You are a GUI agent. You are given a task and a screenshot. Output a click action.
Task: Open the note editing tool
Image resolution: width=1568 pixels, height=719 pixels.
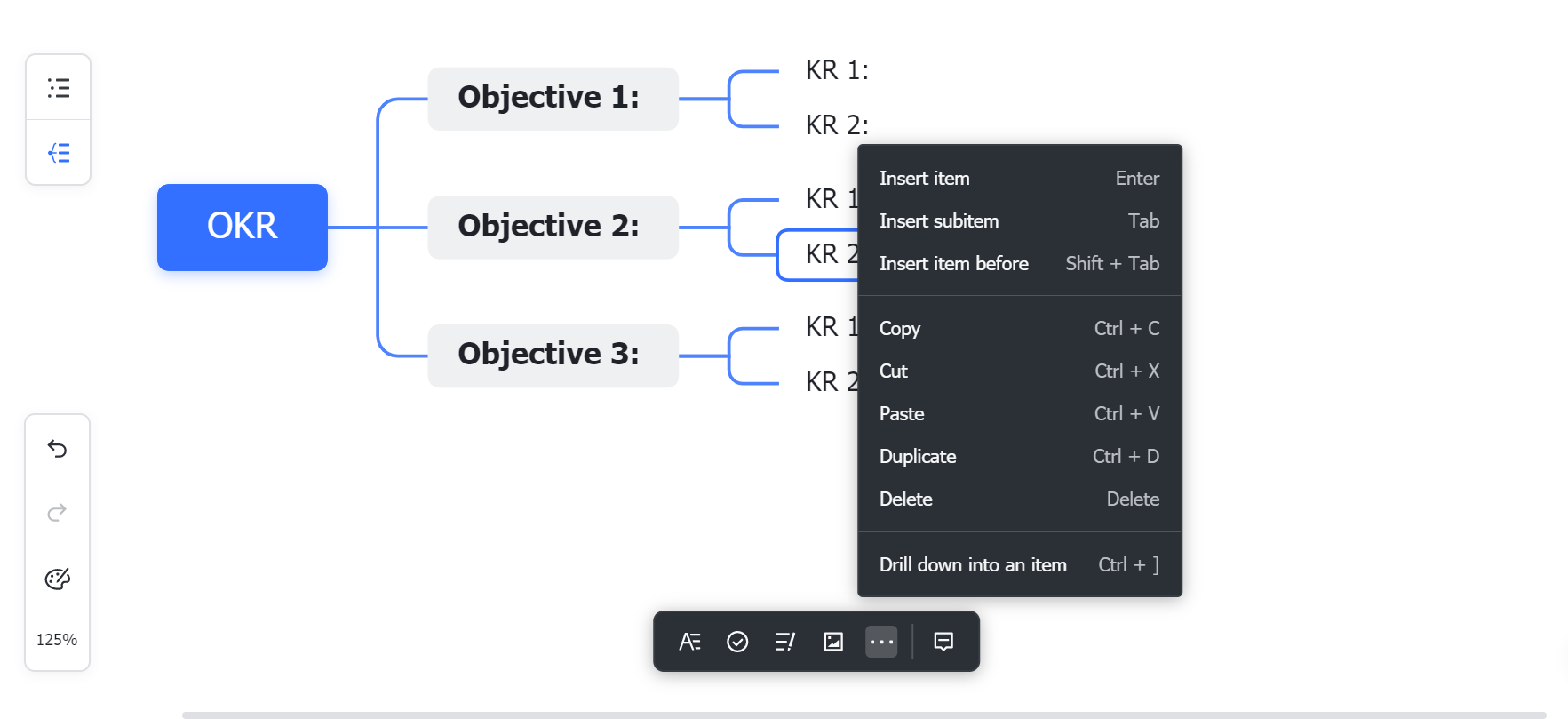[785, 642]
